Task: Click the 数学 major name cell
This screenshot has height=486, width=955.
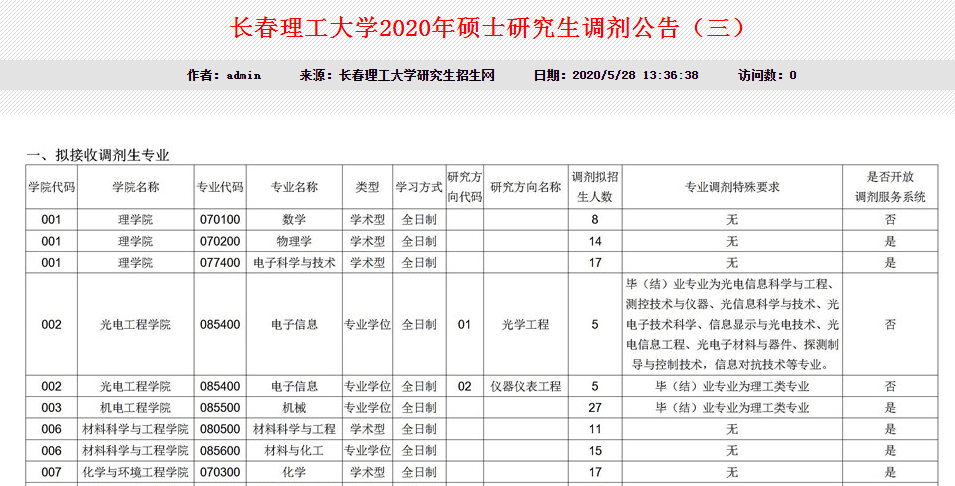Action: click(294, 220)
